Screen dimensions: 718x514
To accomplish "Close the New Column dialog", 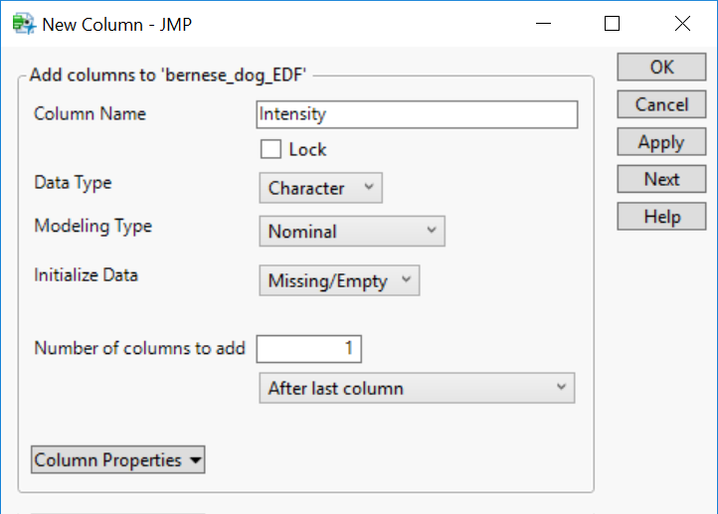I will [x=682, y=23].
